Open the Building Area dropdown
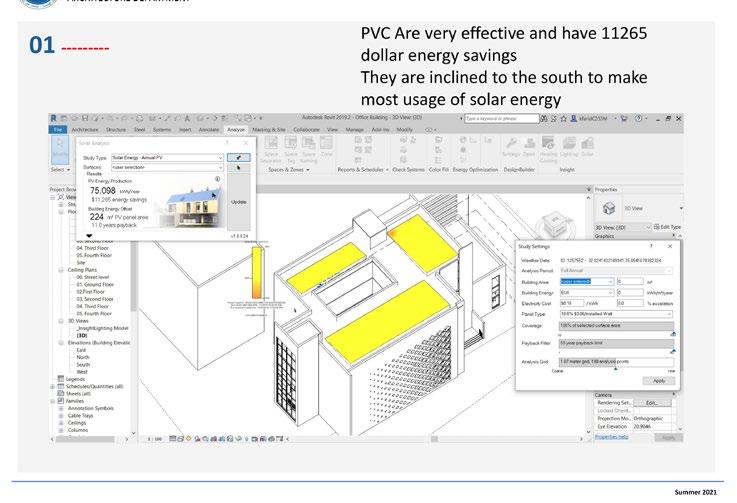737x503 pixels. point(586,281)
